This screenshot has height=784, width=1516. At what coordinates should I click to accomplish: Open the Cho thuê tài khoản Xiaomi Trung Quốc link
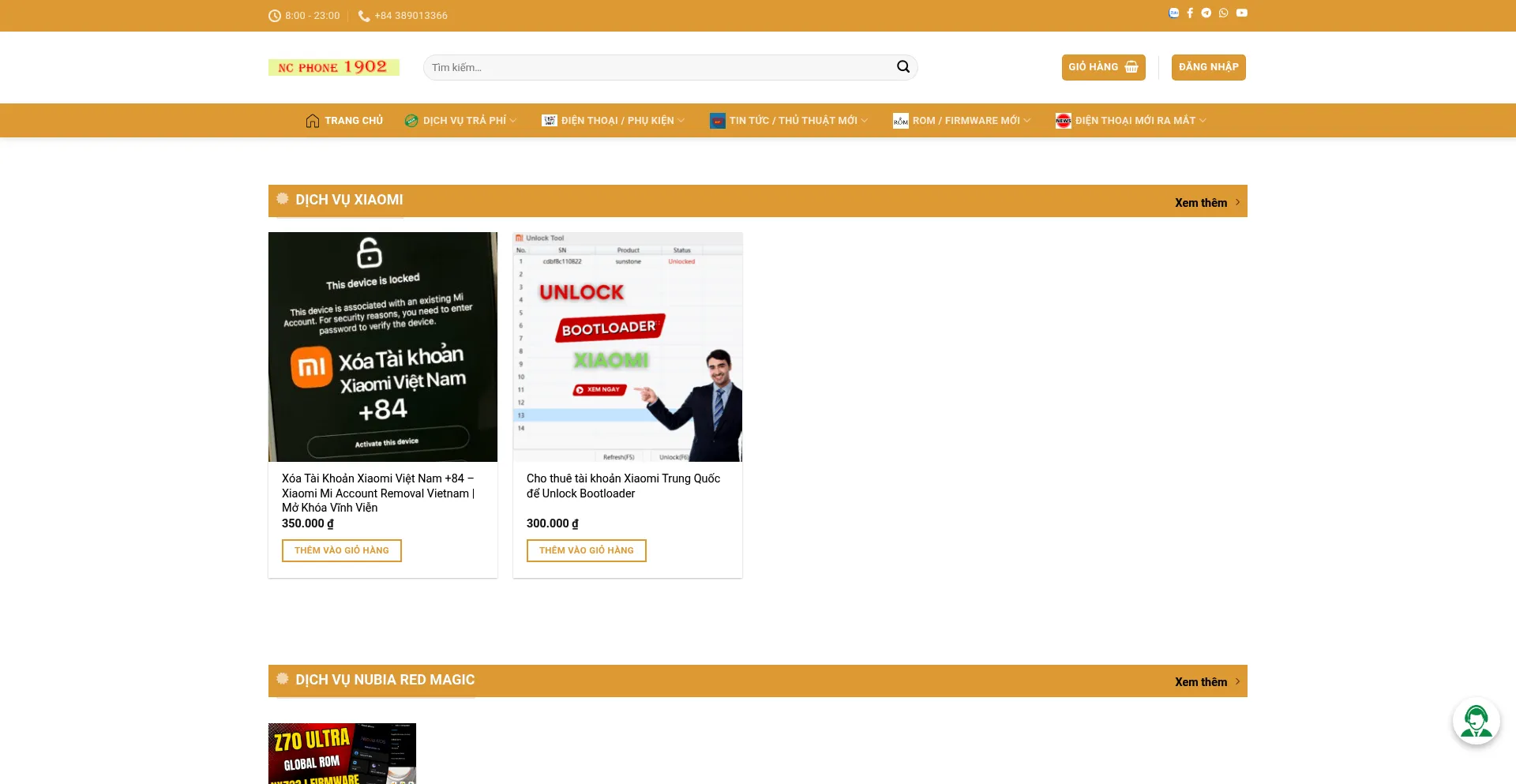coord(624,486)
